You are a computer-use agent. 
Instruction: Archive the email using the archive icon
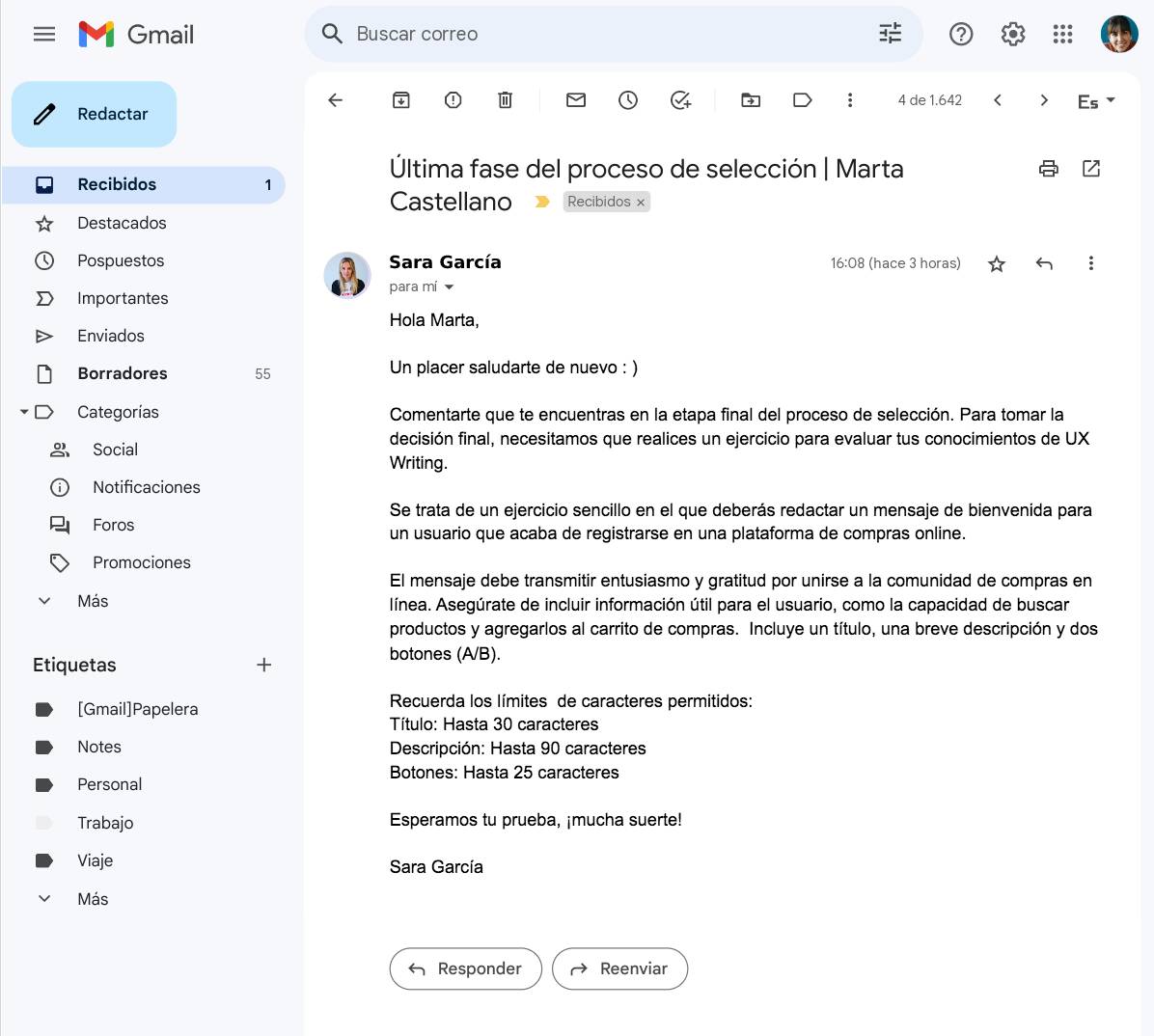click(400, 99)
